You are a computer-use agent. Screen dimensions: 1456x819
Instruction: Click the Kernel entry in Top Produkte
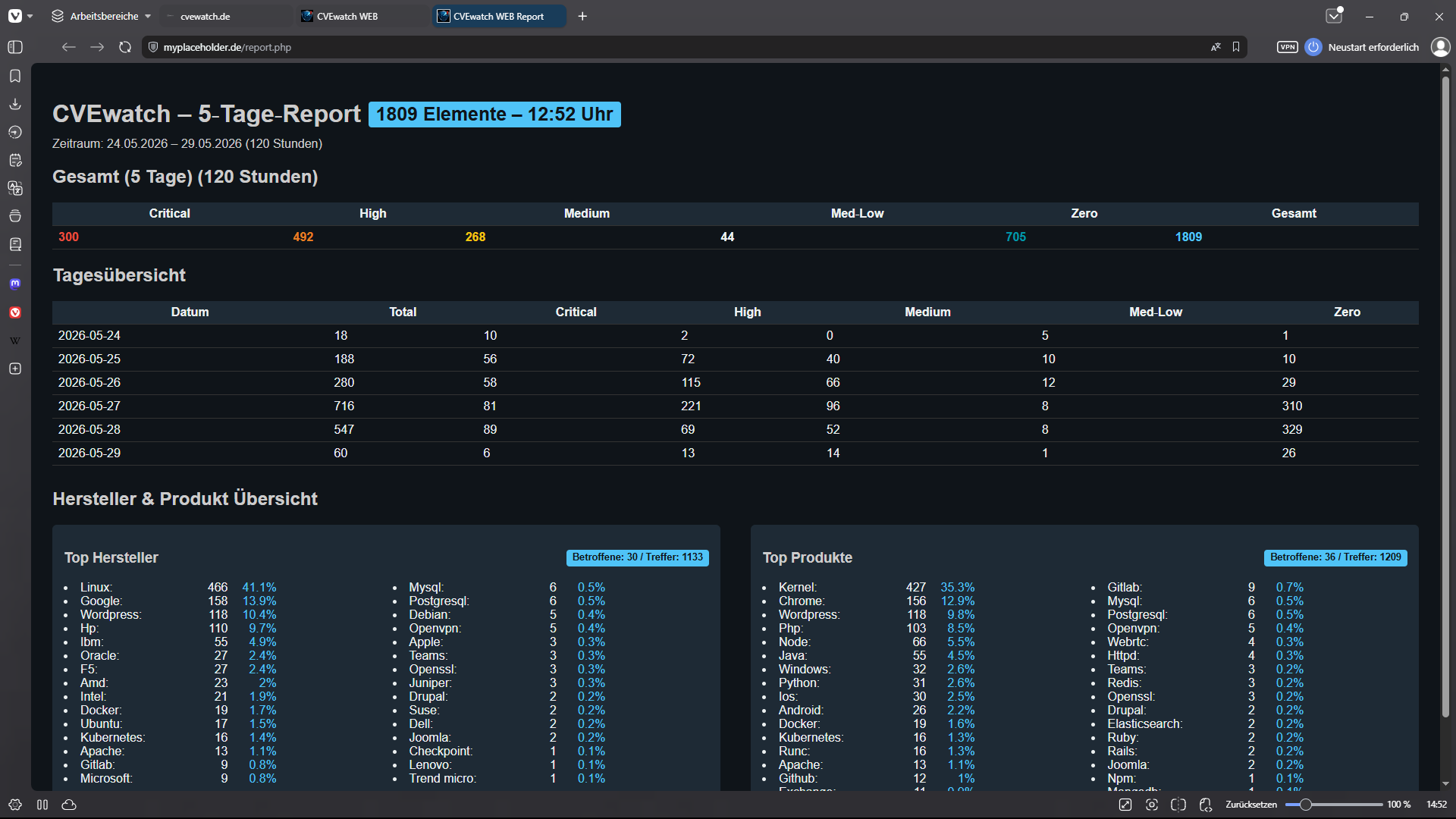(798, 588)
